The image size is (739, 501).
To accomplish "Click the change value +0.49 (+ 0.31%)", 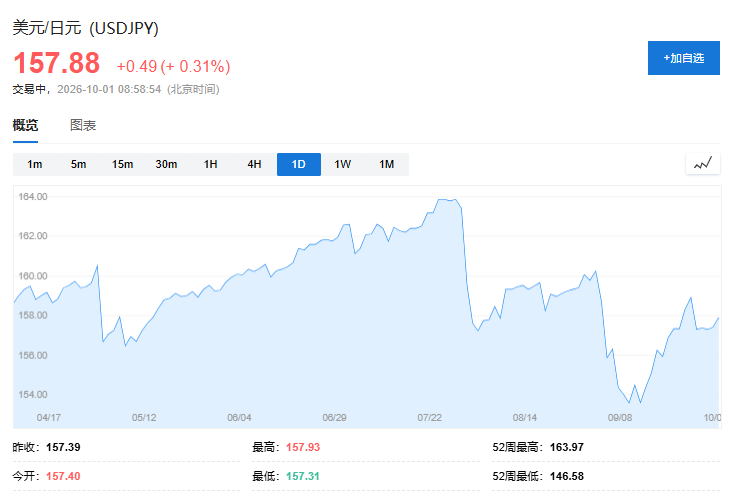I will coord(173,66).
